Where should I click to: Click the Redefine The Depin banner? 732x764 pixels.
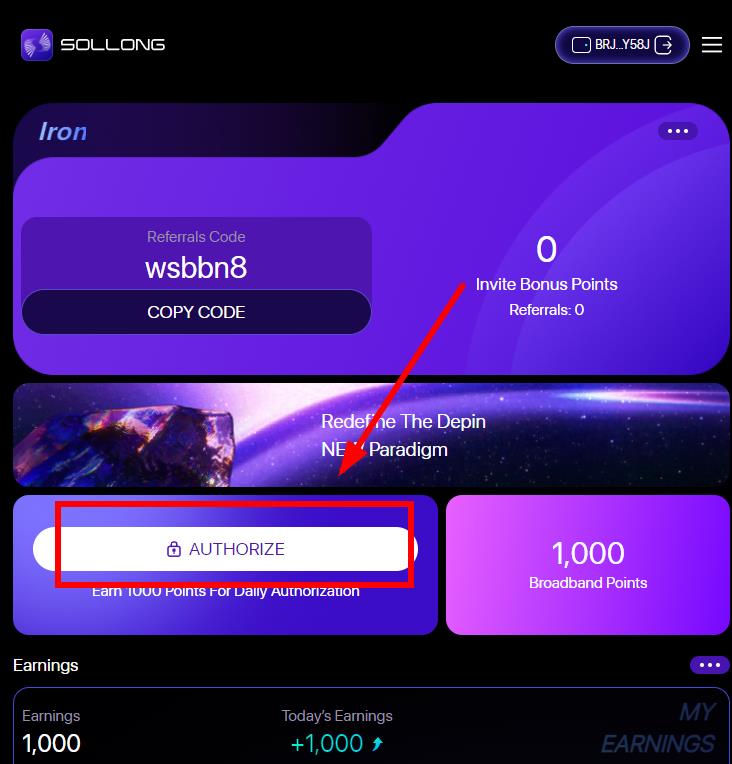click(x=371, y=435)
